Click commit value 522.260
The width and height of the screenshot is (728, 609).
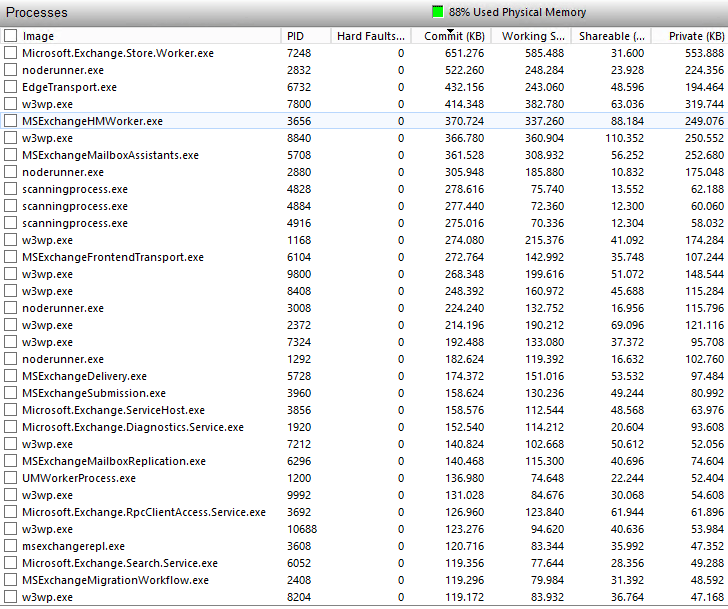(x=464, y=70)
